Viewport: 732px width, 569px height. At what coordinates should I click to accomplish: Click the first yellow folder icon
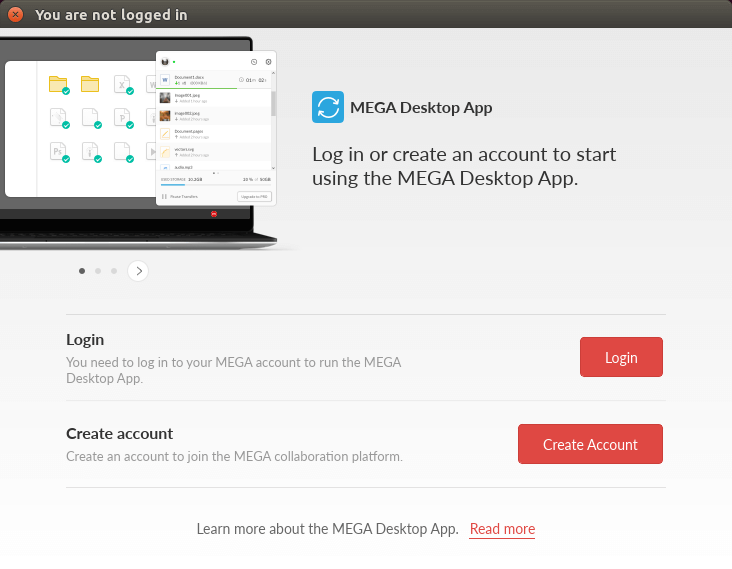(x=58, y=84)
